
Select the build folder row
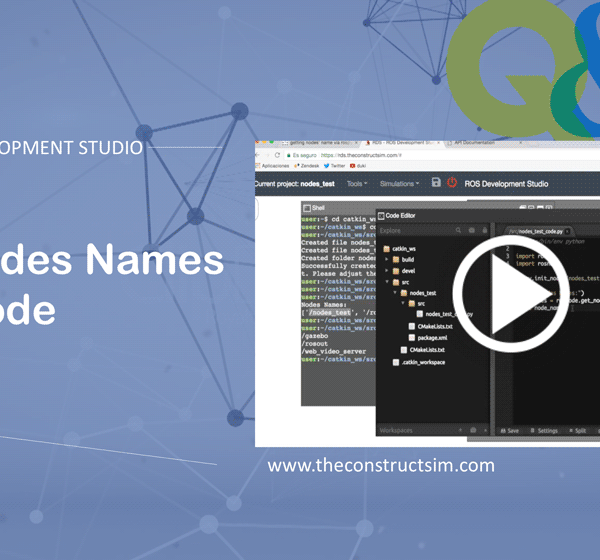[404, 260]
